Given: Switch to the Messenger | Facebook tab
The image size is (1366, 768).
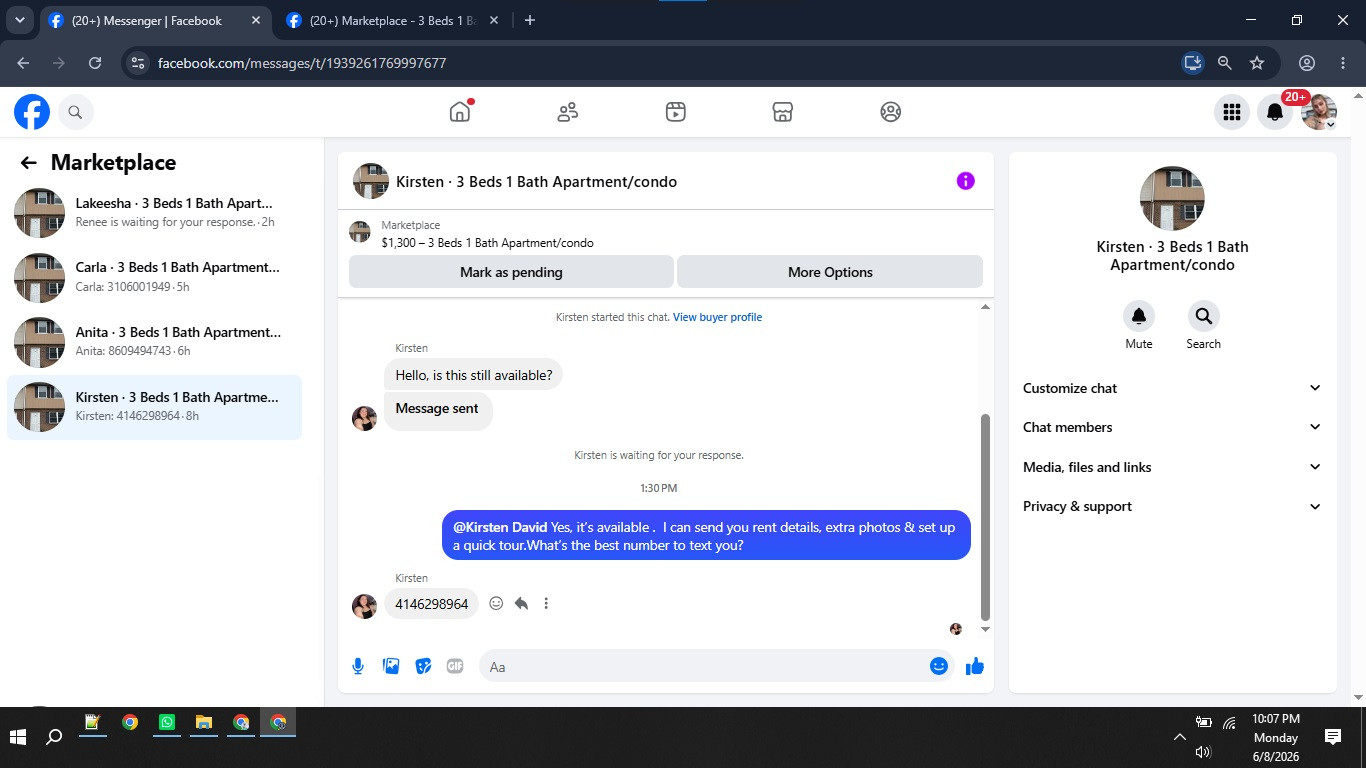Looking at the screenshot, I should tap(155, 20).
